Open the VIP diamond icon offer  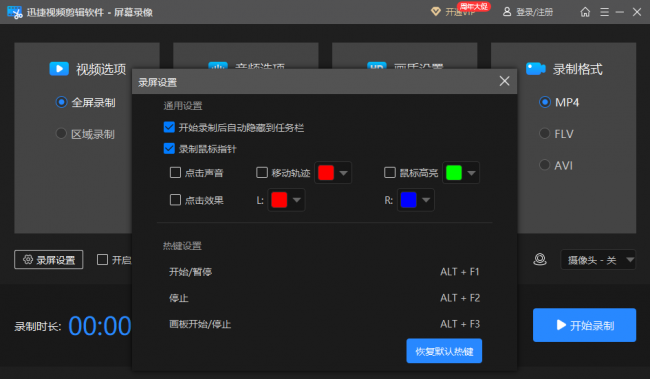436,12
